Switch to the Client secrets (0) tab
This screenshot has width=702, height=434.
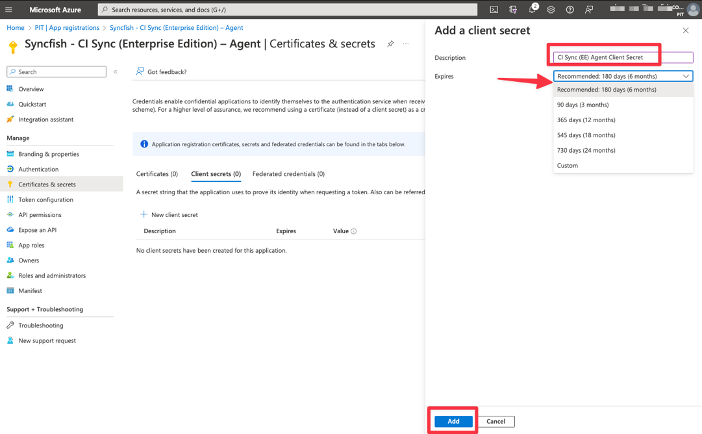[x=216, y=174]
